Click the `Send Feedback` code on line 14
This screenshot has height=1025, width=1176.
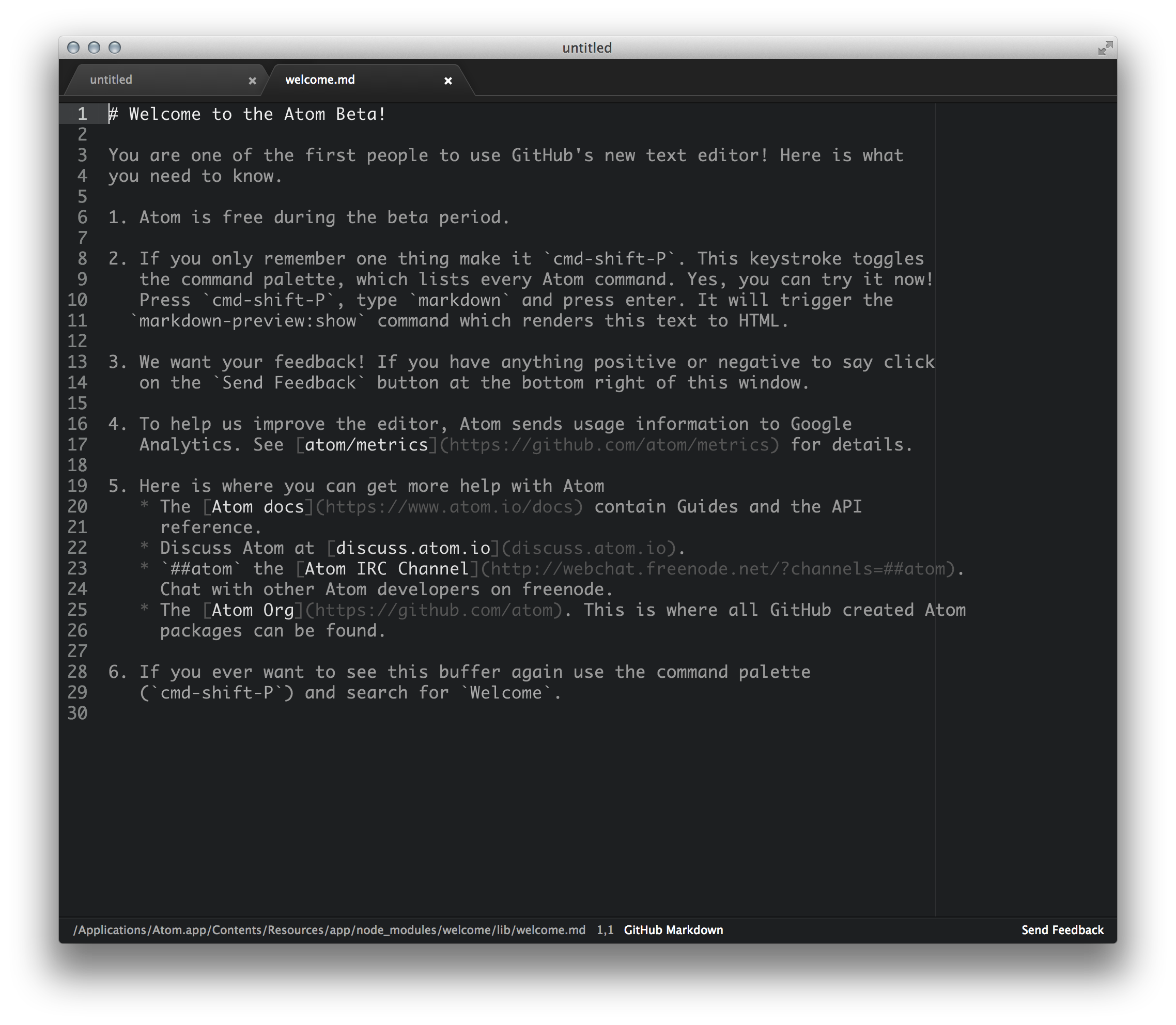(x=288, y=382)
